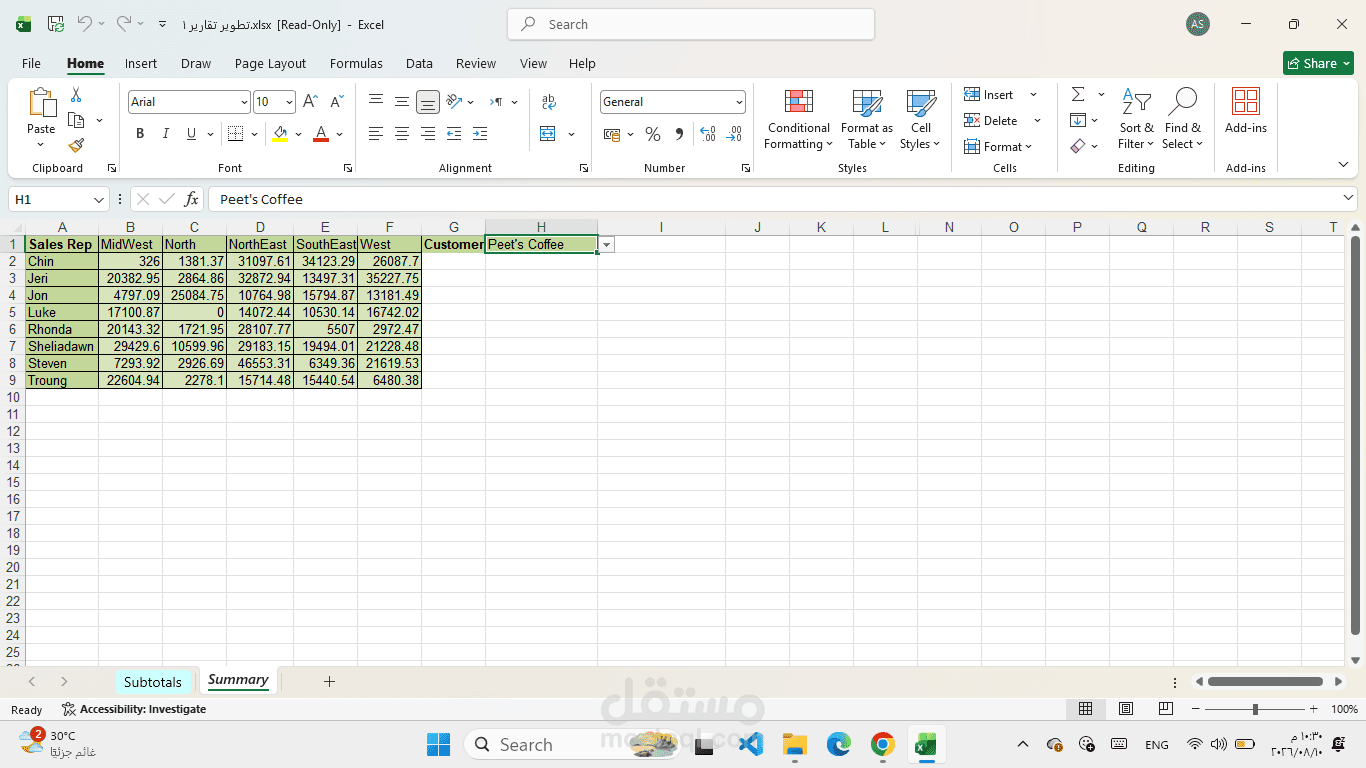Toggle Wrap Text
The width and height of the screenshot is (1366, 768).
point(548,102)
